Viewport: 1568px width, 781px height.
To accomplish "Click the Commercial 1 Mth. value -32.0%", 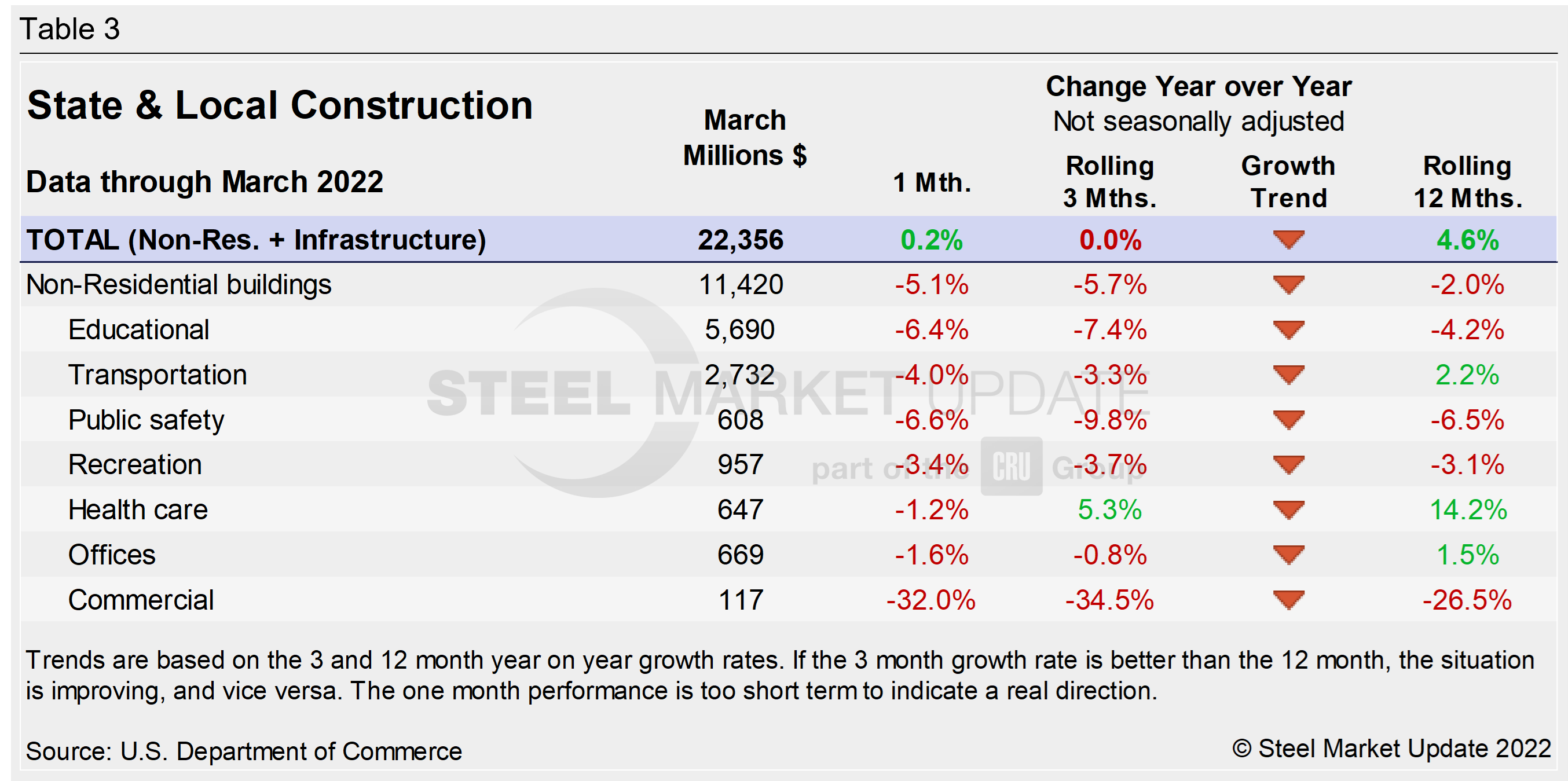I will (930, 600).
